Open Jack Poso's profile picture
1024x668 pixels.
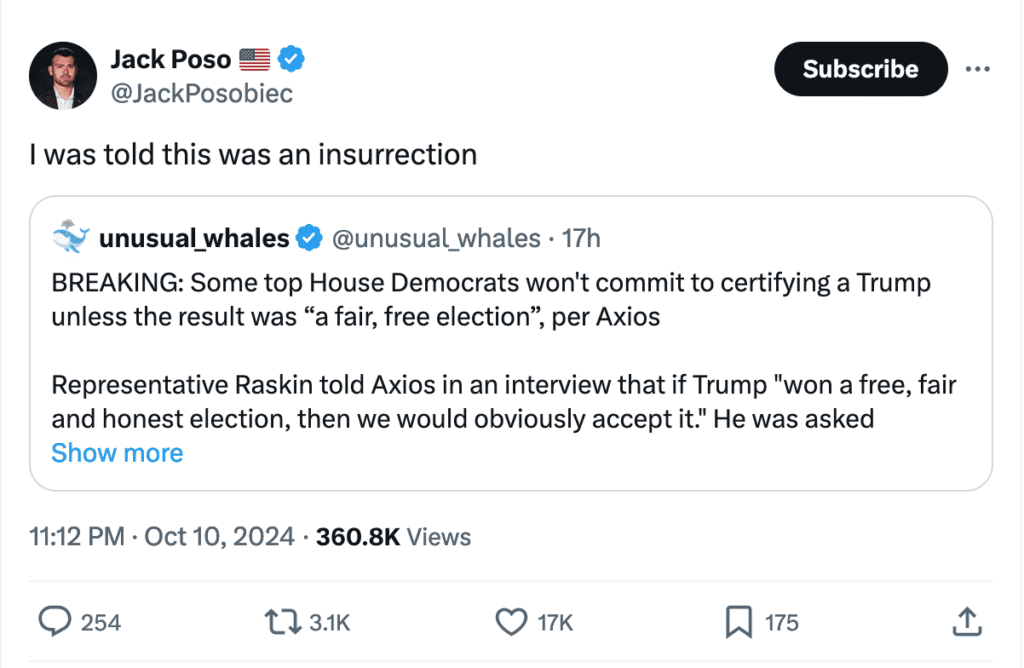[62, 76]
